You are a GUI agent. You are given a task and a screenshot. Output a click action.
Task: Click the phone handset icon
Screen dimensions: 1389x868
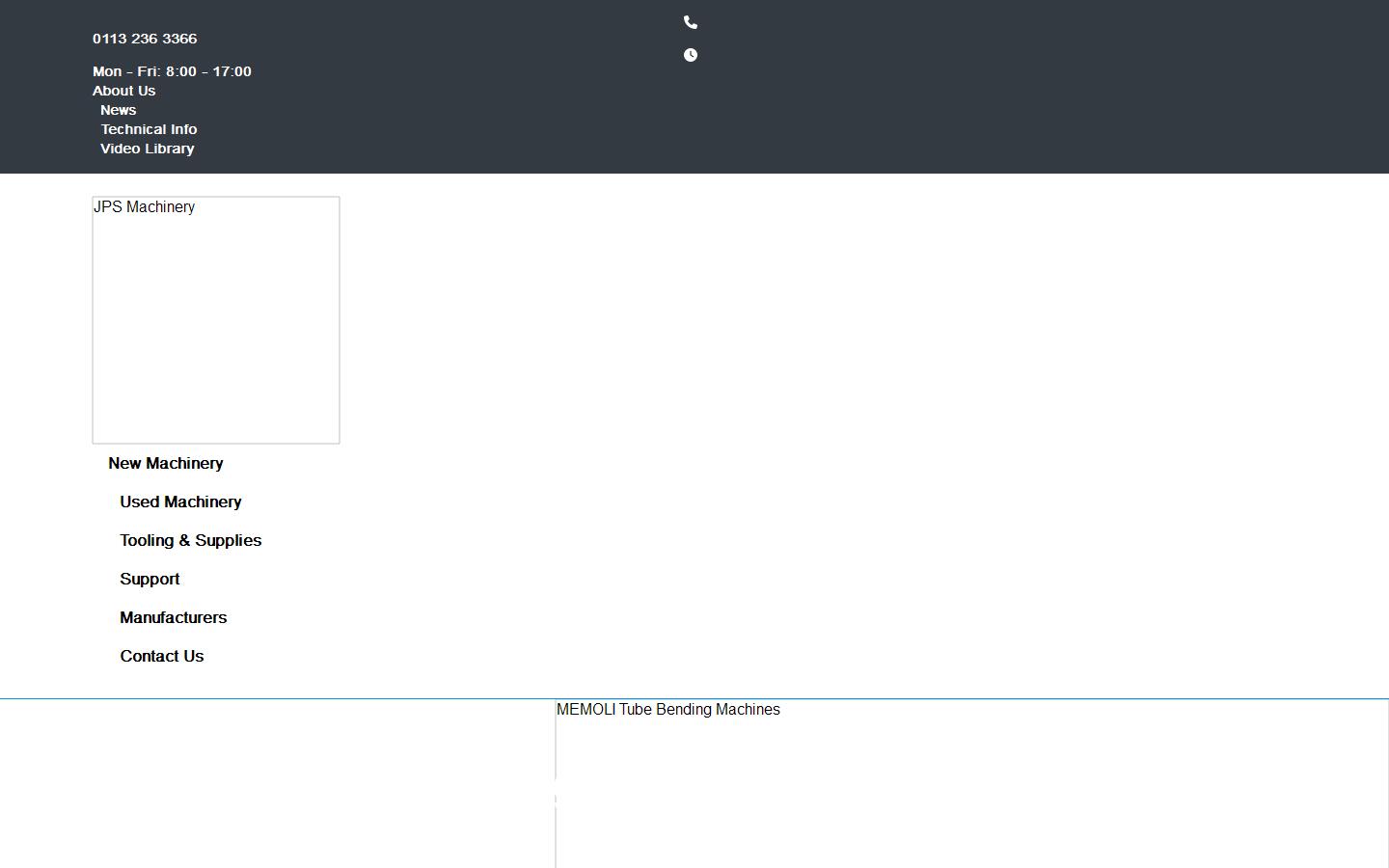click(690, 22)
